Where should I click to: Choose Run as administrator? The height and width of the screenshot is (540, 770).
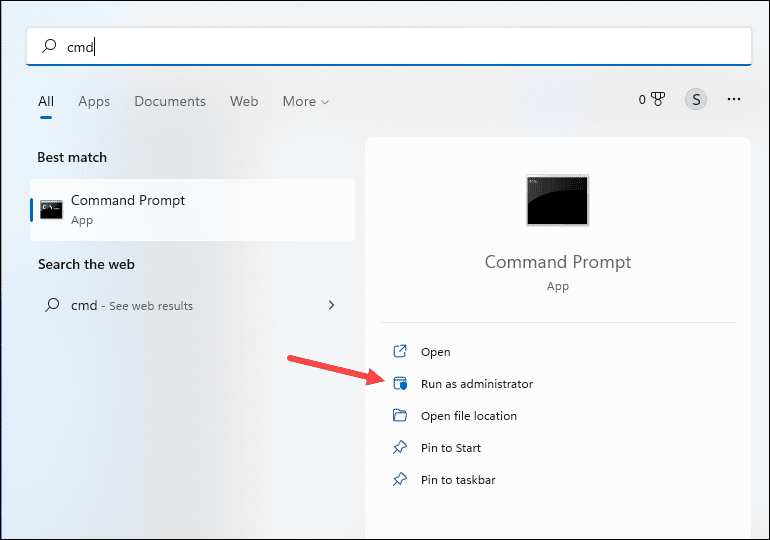[x=476, y=384]
